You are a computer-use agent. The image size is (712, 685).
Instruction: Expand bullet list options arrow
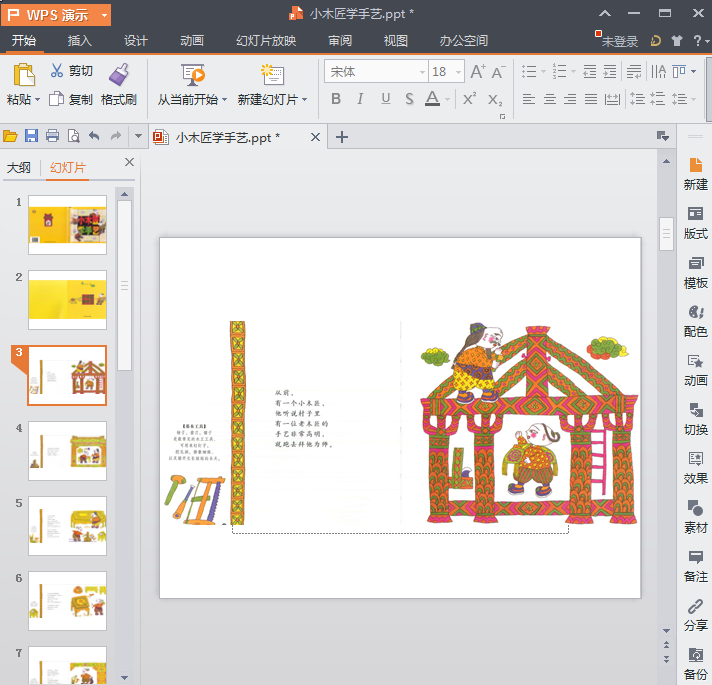pyautogui.click(x=543, y=72)
